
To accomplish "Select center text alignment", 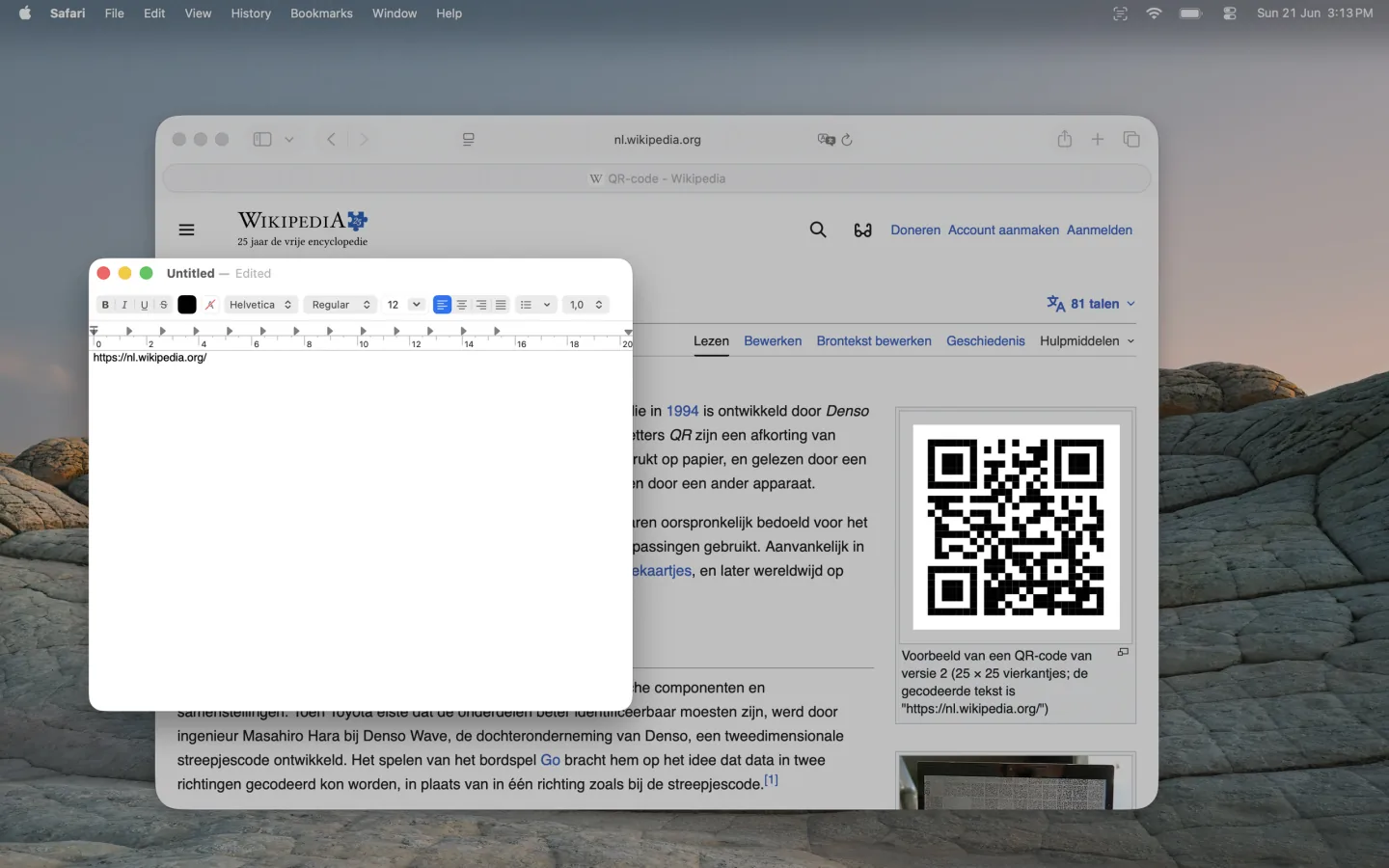I will [x=462, y=305].
